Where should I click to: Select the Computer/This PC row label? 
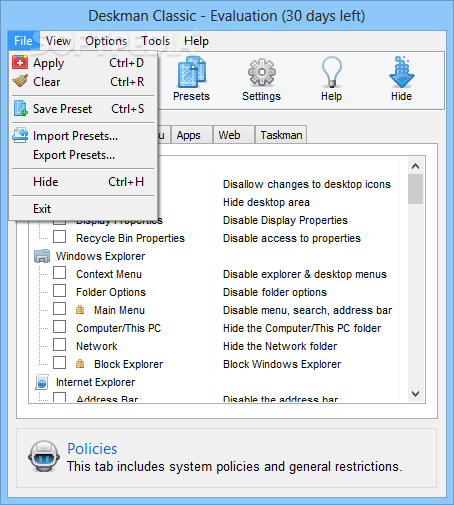pyautogui.click(x=118, y=328)
